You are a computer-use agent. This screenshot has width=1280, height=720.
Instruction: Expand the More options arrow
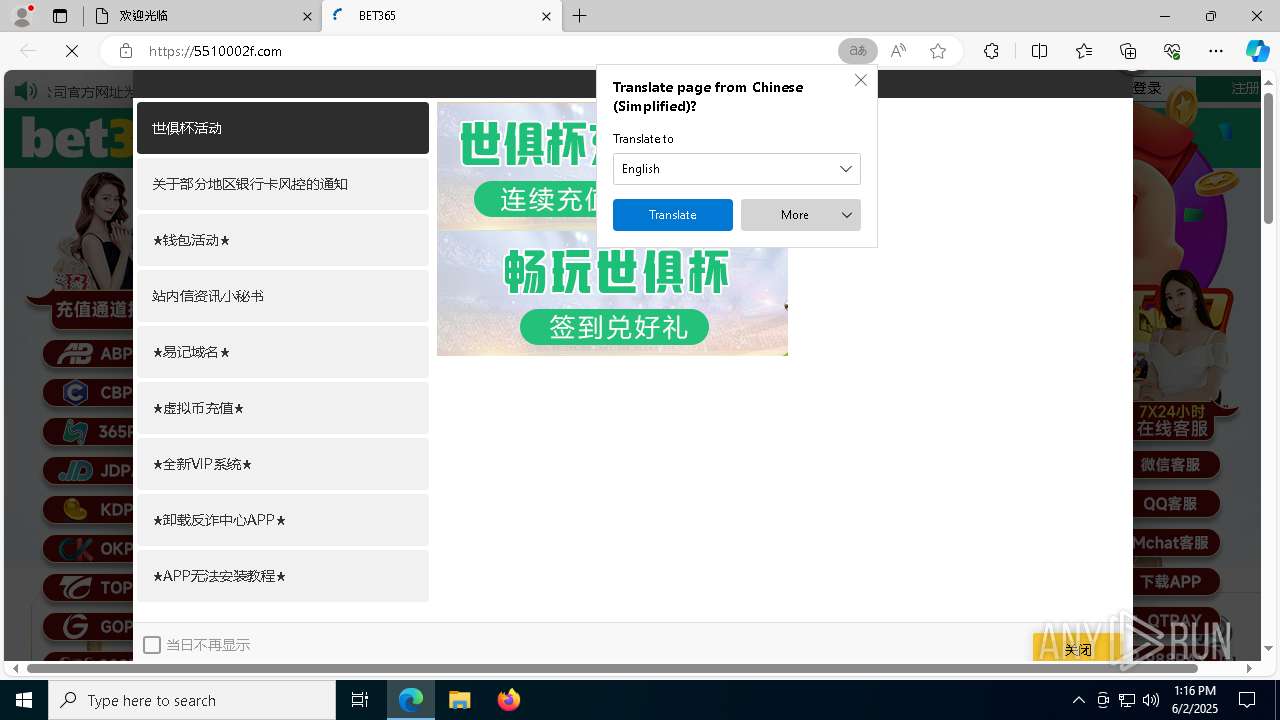[x=847, y=215]
